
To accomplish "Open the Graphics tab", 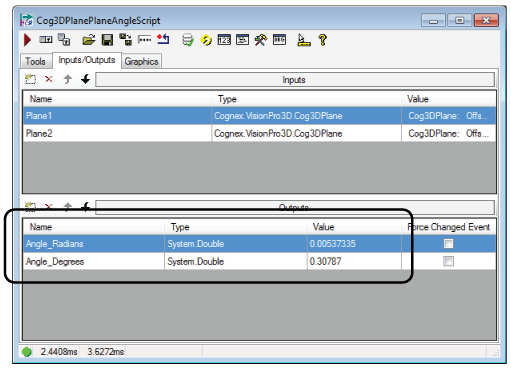I will (141, 61).
